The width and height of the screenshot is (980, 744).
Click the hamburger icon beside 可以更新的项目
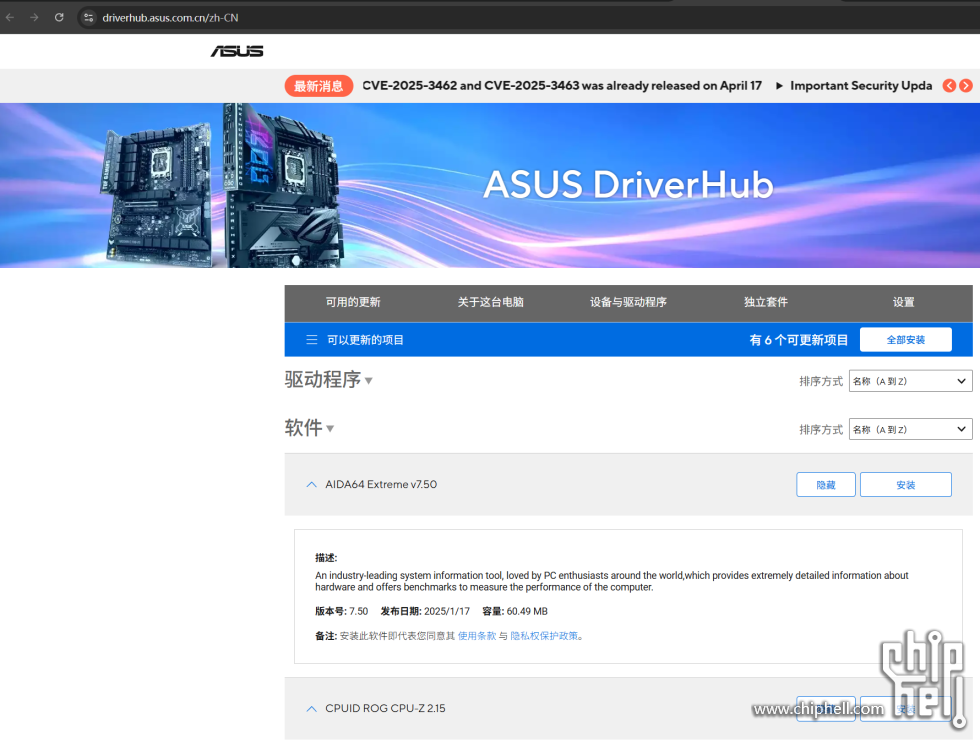(311, 339)
